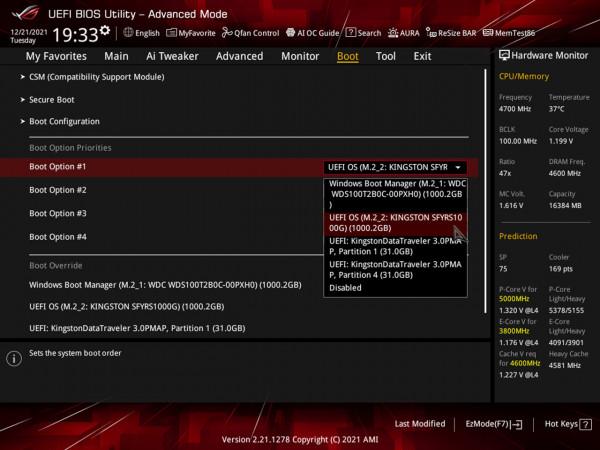
Task: Click the 16384 MB capacity value
Action: pyautogui.click(x=565, y=205)
